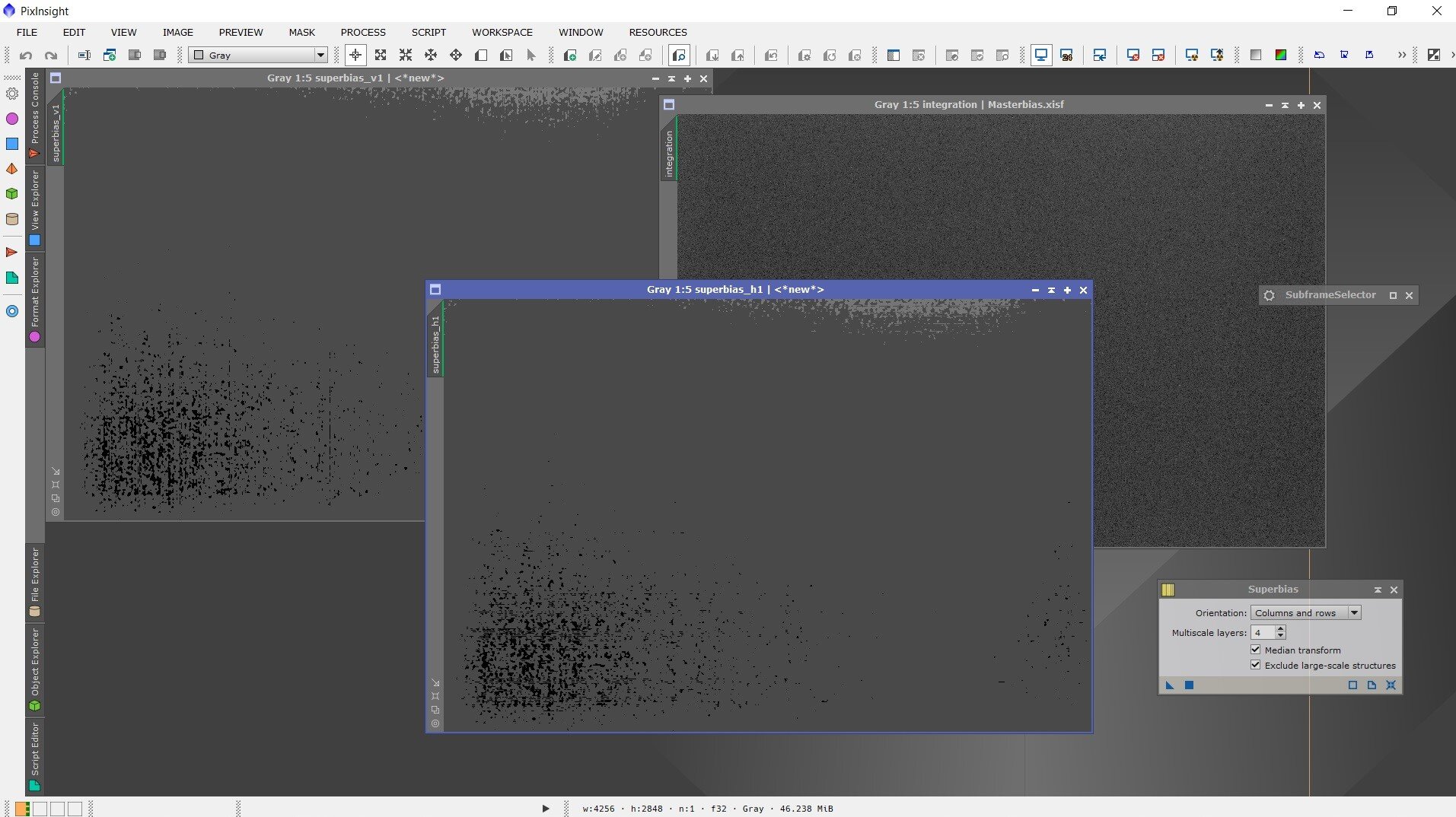This screenshot has width=1456, height=817.
Task: Click the Superbias apply square button
Action: pos(1189,685)
